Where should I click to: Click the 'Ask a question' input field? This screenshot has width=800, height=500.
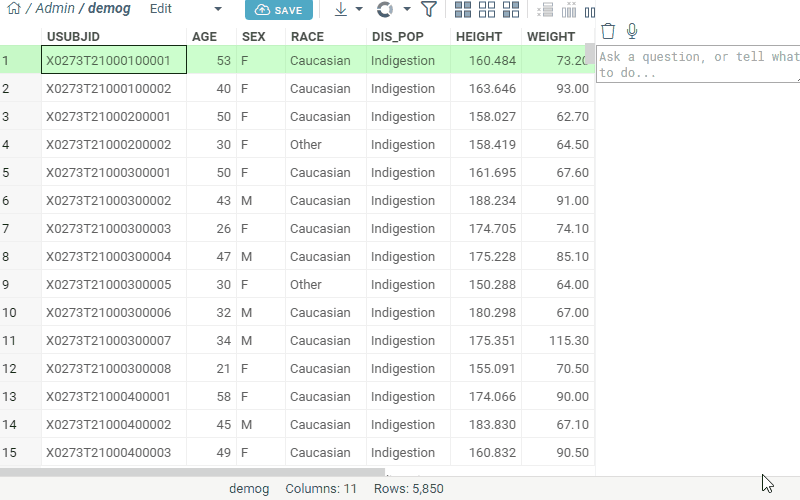[x=697, y=65]
